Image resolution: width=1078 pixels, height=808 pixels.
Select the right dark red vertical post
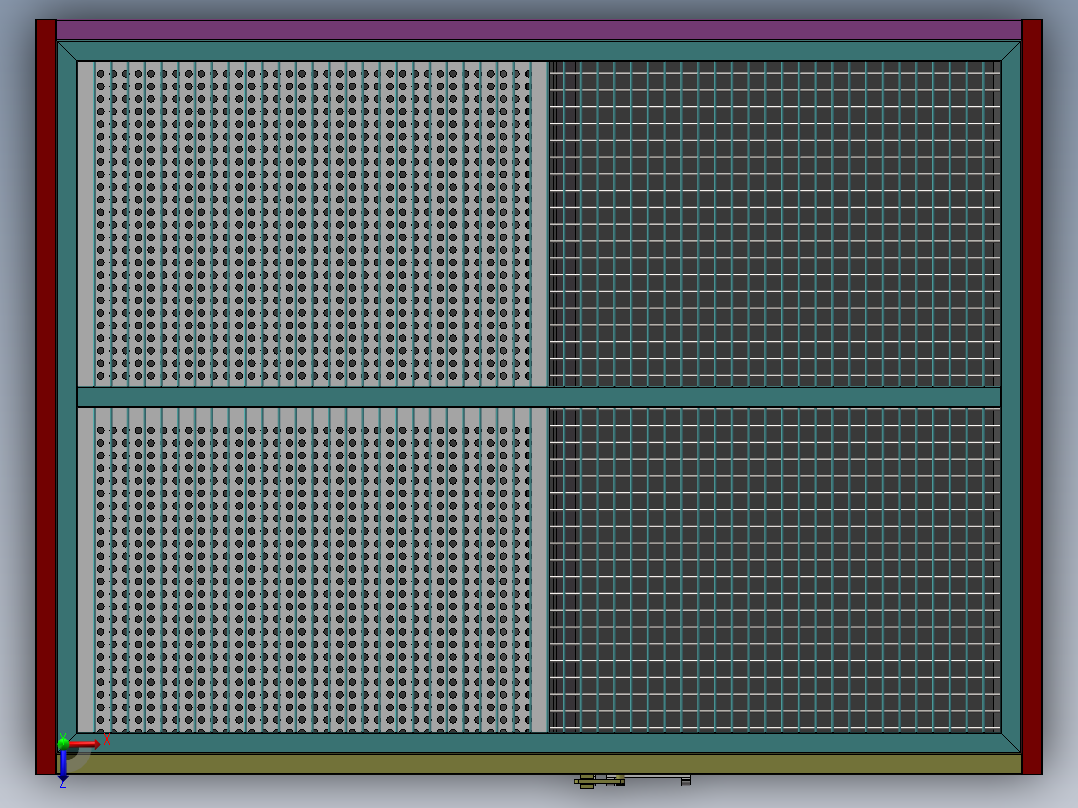click(x=1032, y=397)
